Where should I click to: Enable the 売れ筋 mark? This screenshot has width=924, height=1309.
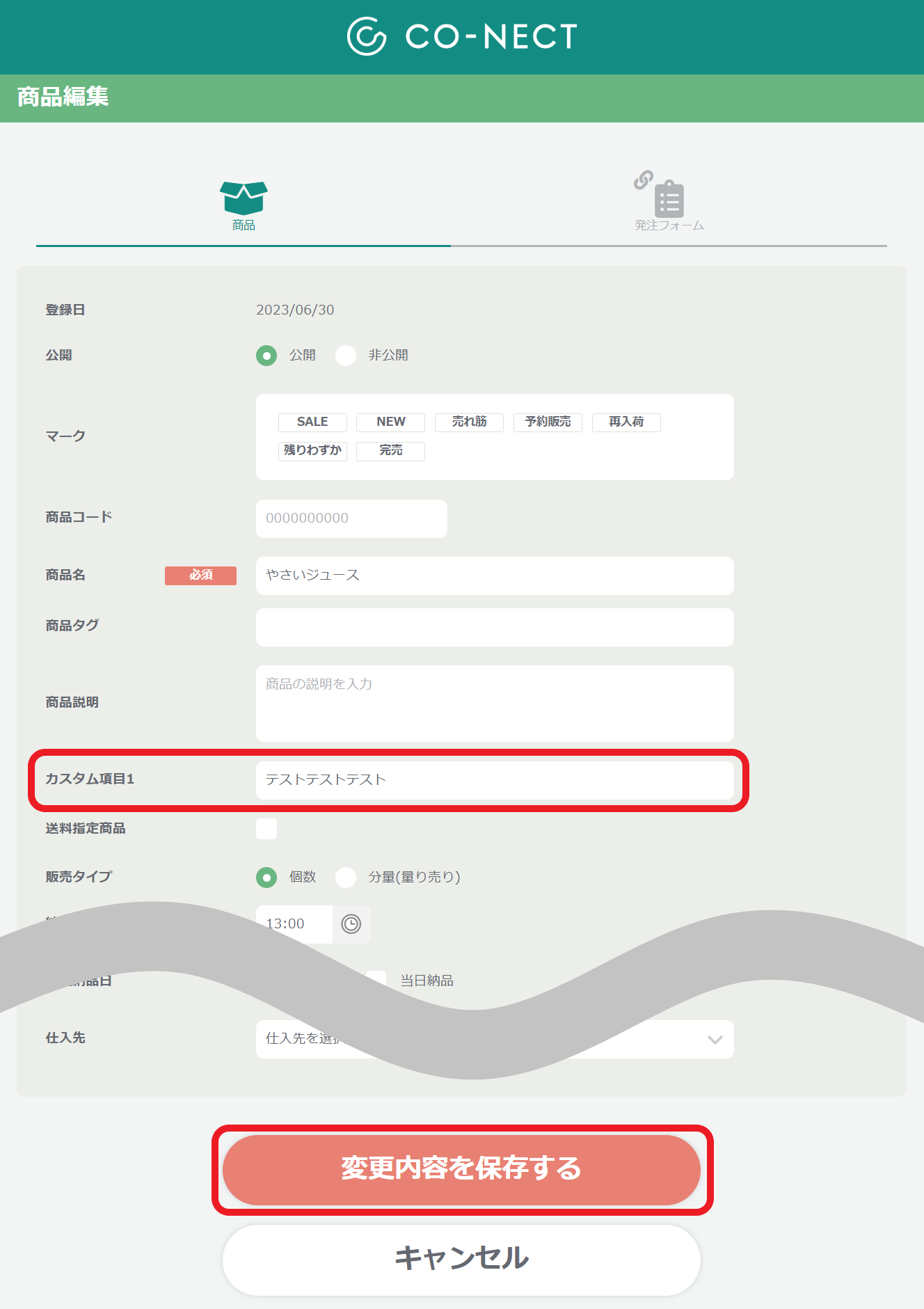pyautogui.click(x=469, y=422)
